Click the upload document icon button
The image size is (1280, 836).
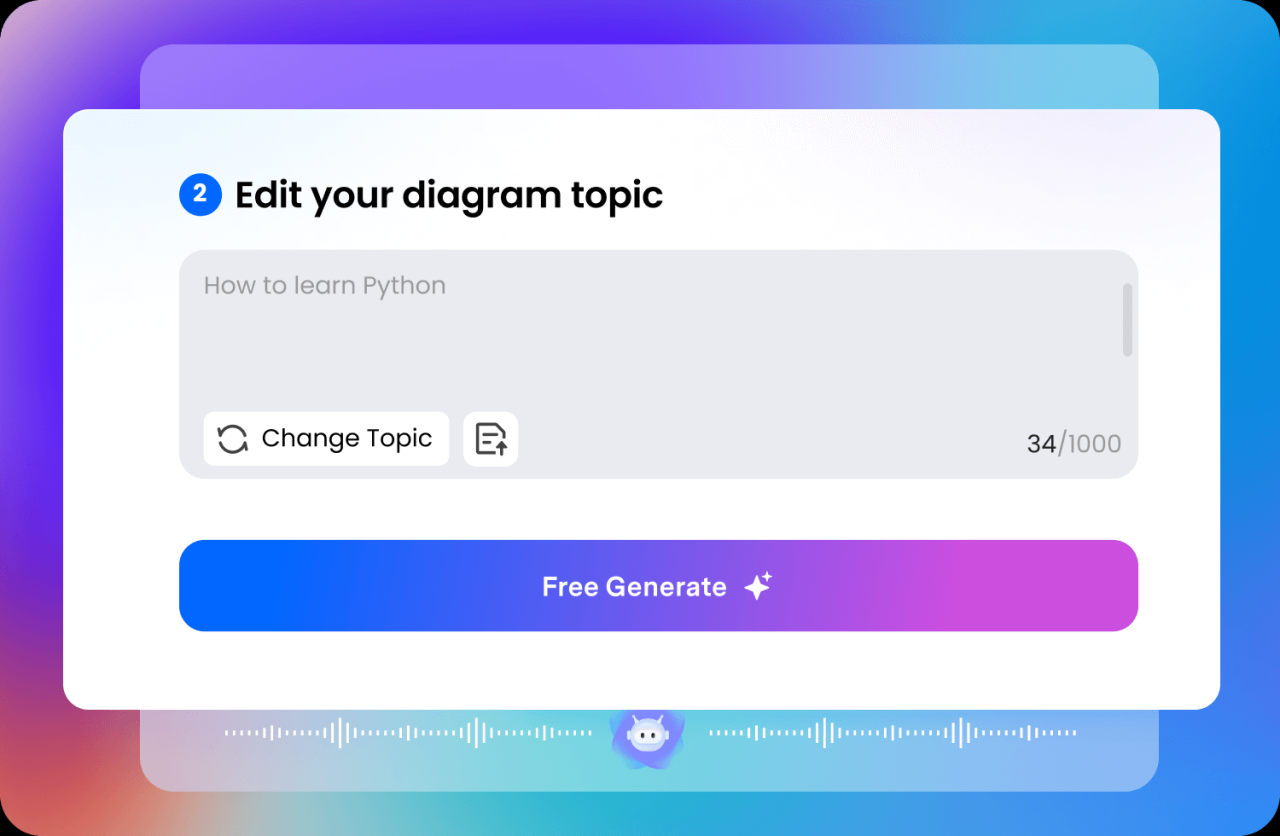tap(491, 439)
